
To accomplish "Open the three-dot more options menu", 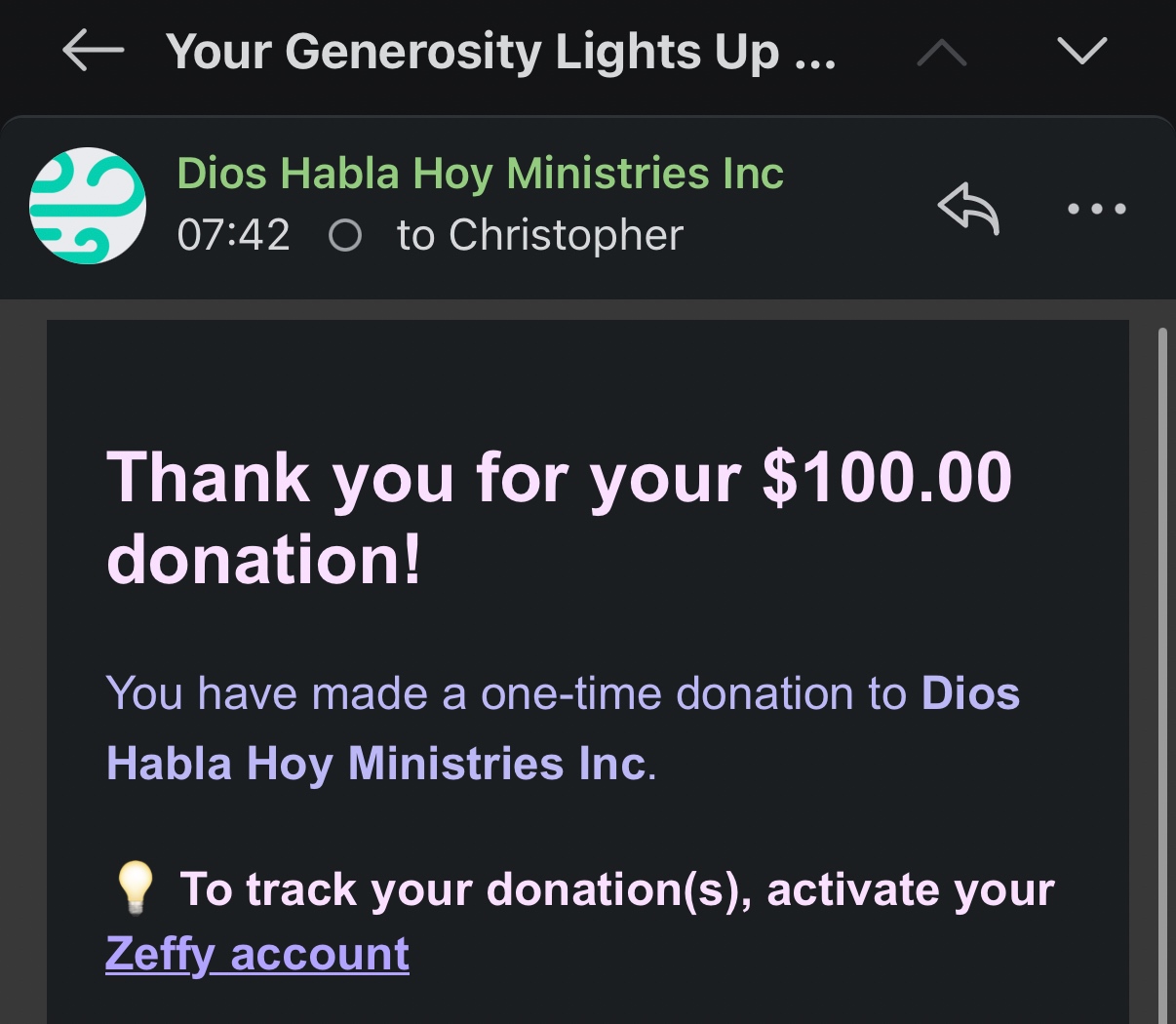I will click(x=1096, y=209).
